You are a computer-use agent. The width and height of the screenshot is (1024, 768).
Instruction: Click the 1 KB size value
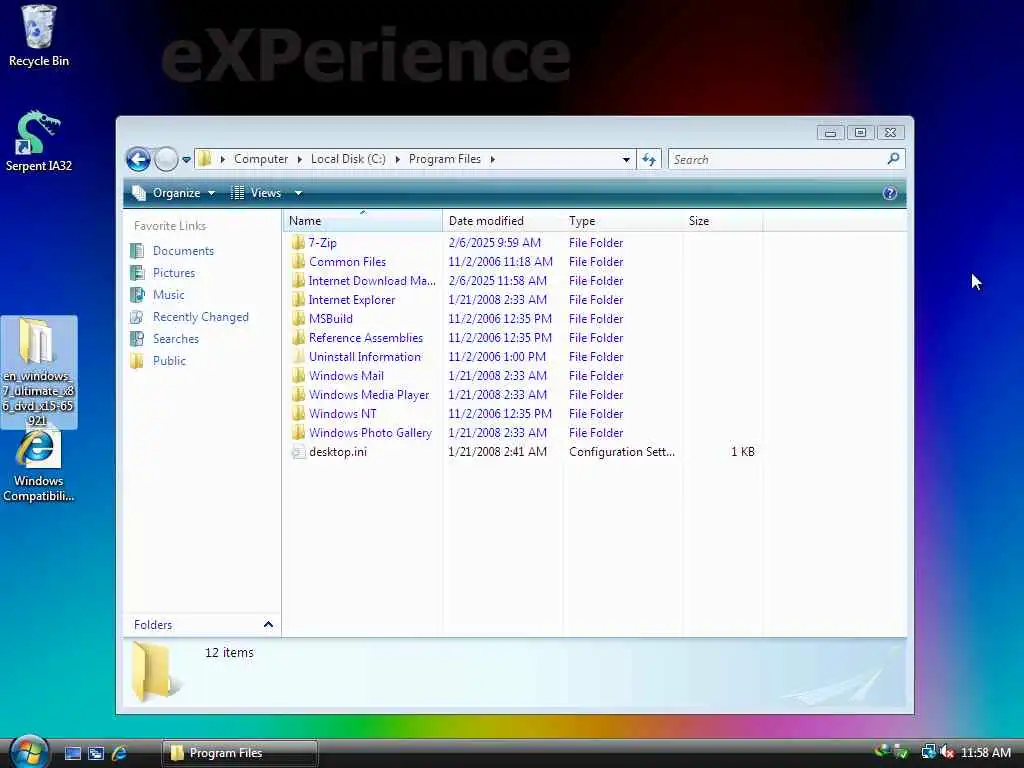point(743,452)
